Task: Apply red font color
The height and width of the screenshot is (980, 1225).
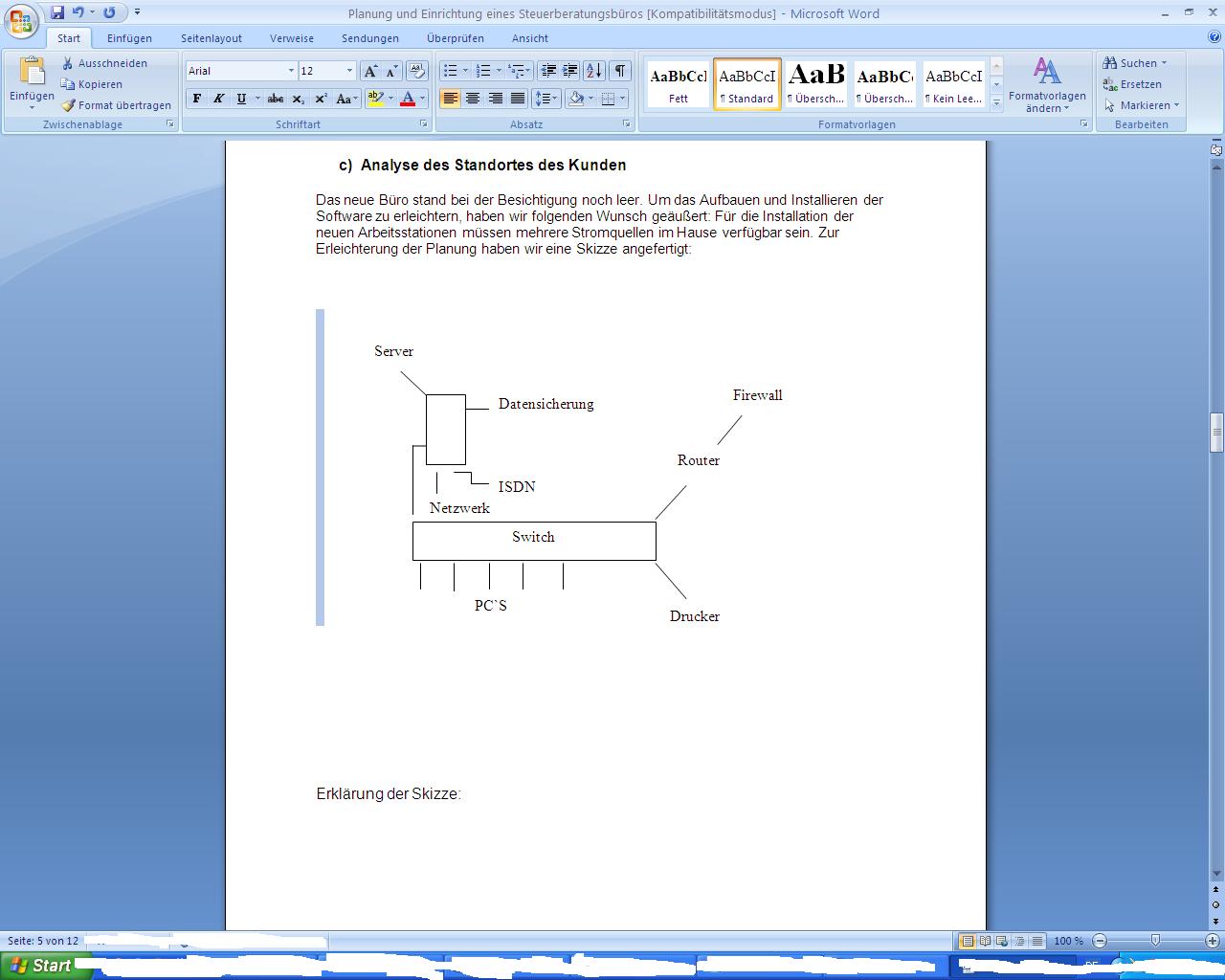Action: (x=408, y=99)
